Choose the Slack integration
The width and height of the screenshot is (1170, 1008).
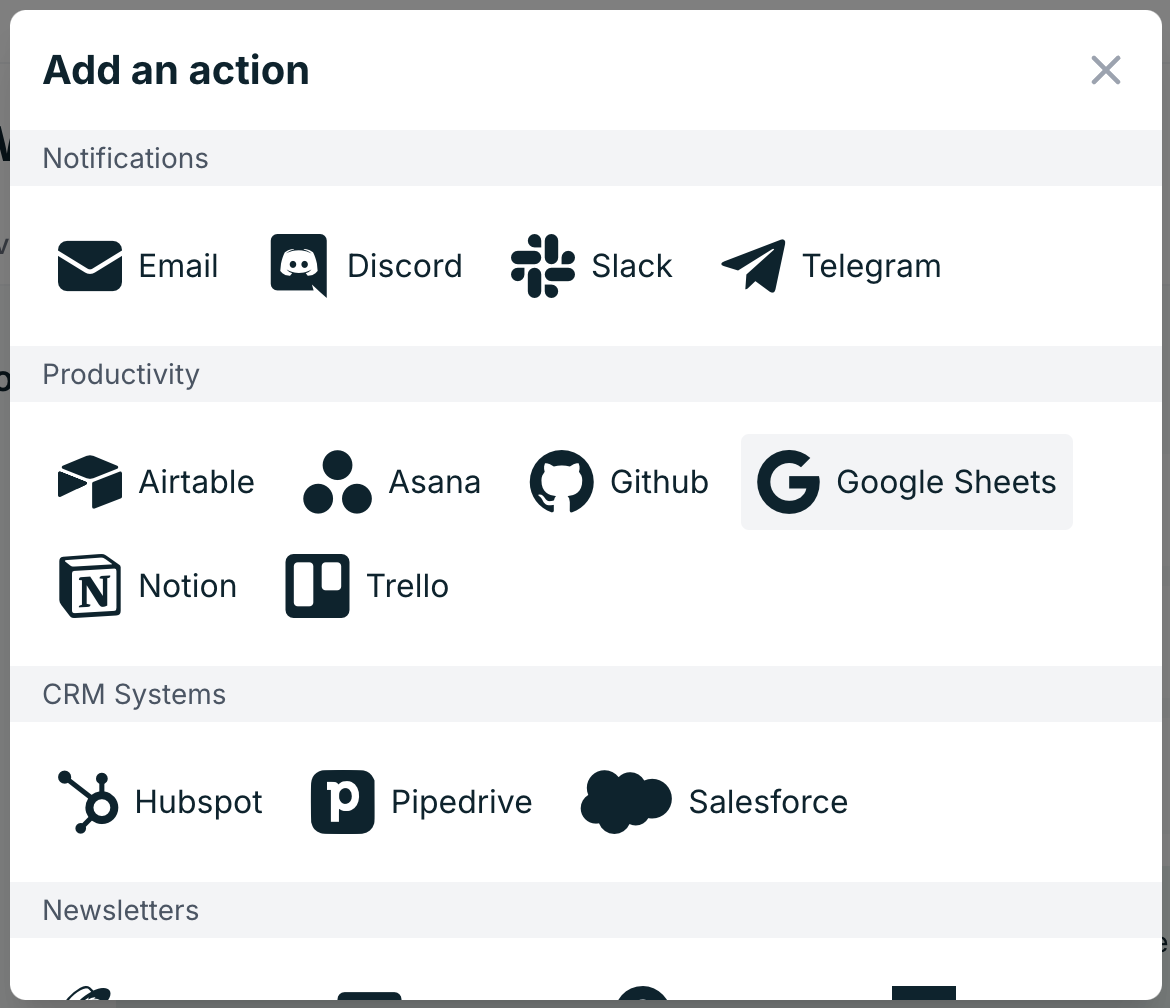[591, 266]
